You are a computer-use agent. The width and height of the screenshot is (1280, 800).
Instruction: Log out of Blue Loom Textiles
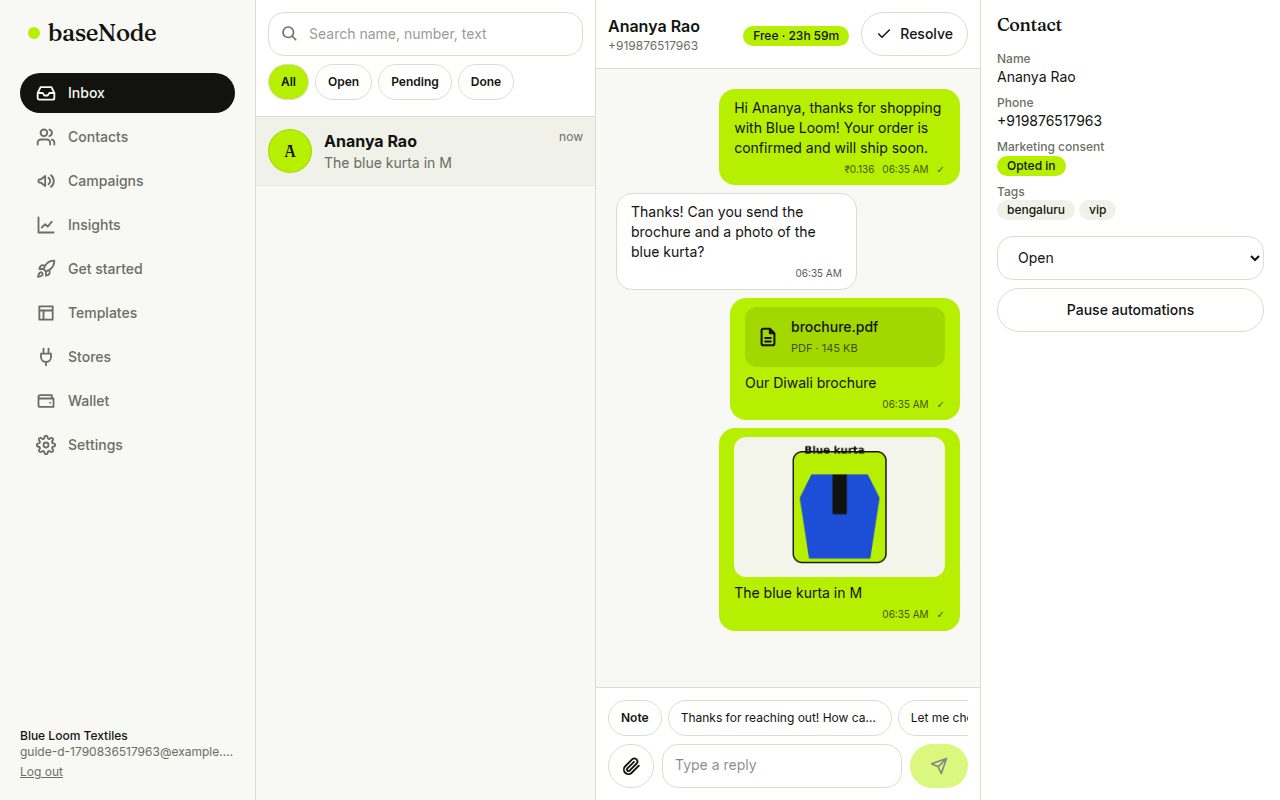[x=41, y=772]
